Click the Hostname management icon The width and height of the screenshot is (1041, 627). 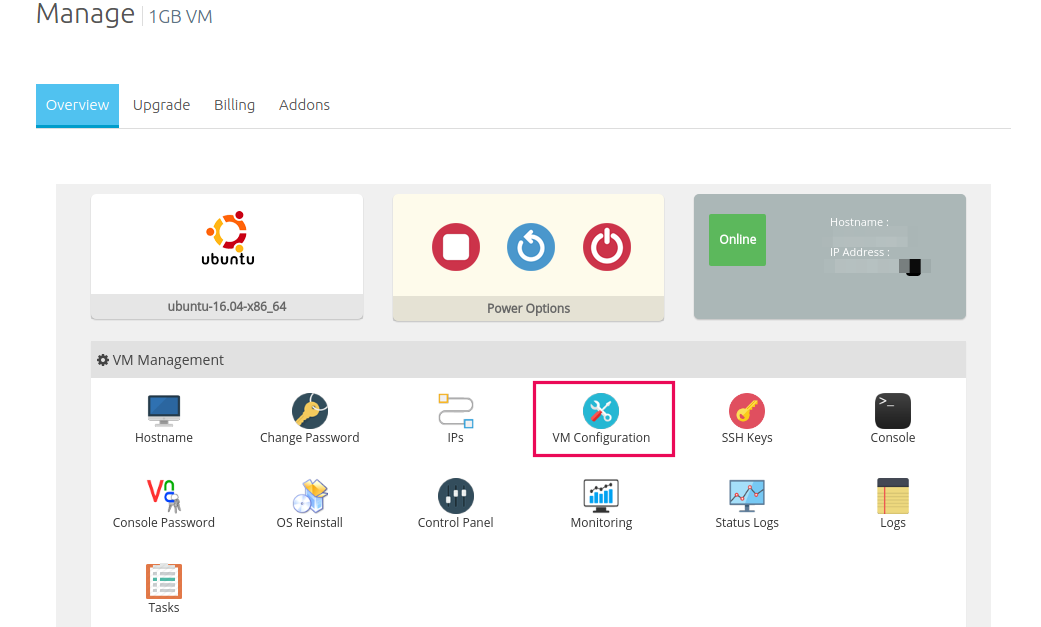click(163, 417)
